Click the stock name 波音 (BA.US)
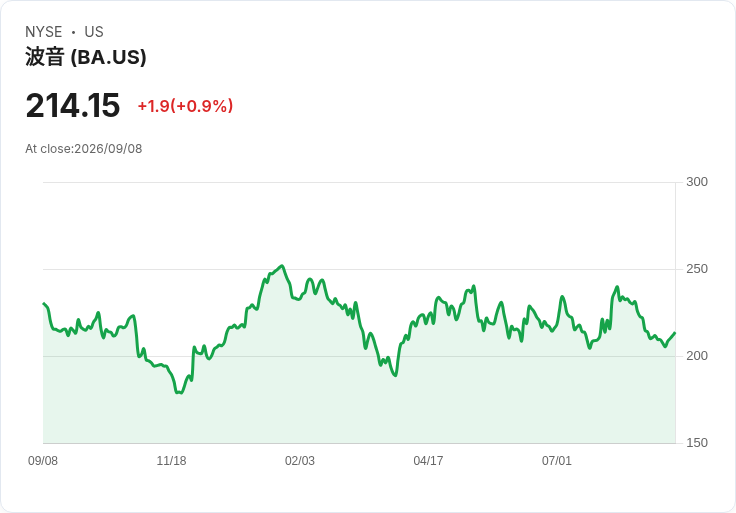Viewport: 736px width, 513px height. tap(86, 57)
